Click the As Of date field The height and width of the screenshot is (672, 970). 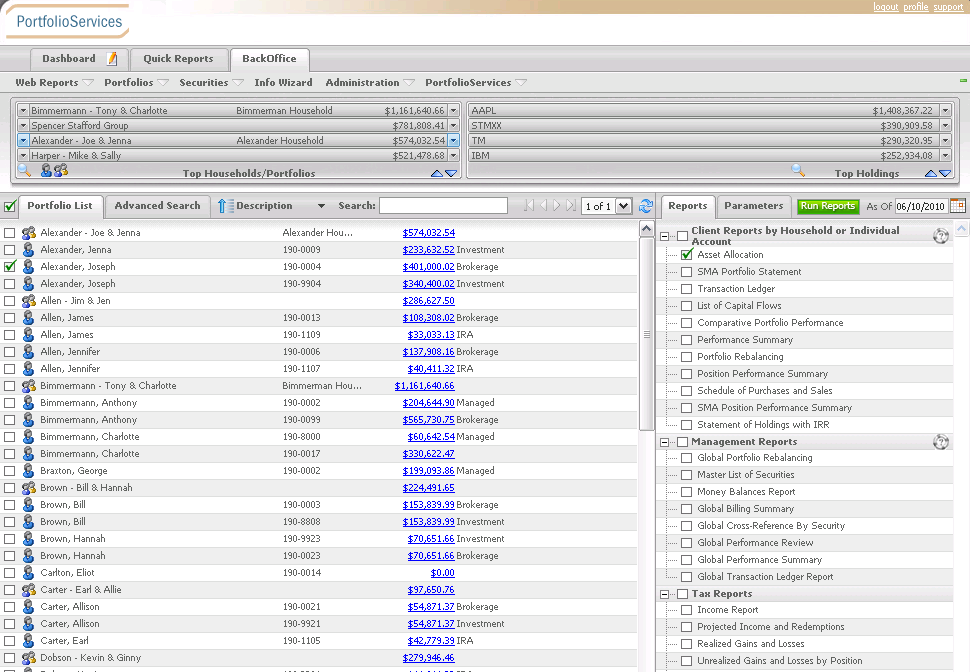pos(921,206)
